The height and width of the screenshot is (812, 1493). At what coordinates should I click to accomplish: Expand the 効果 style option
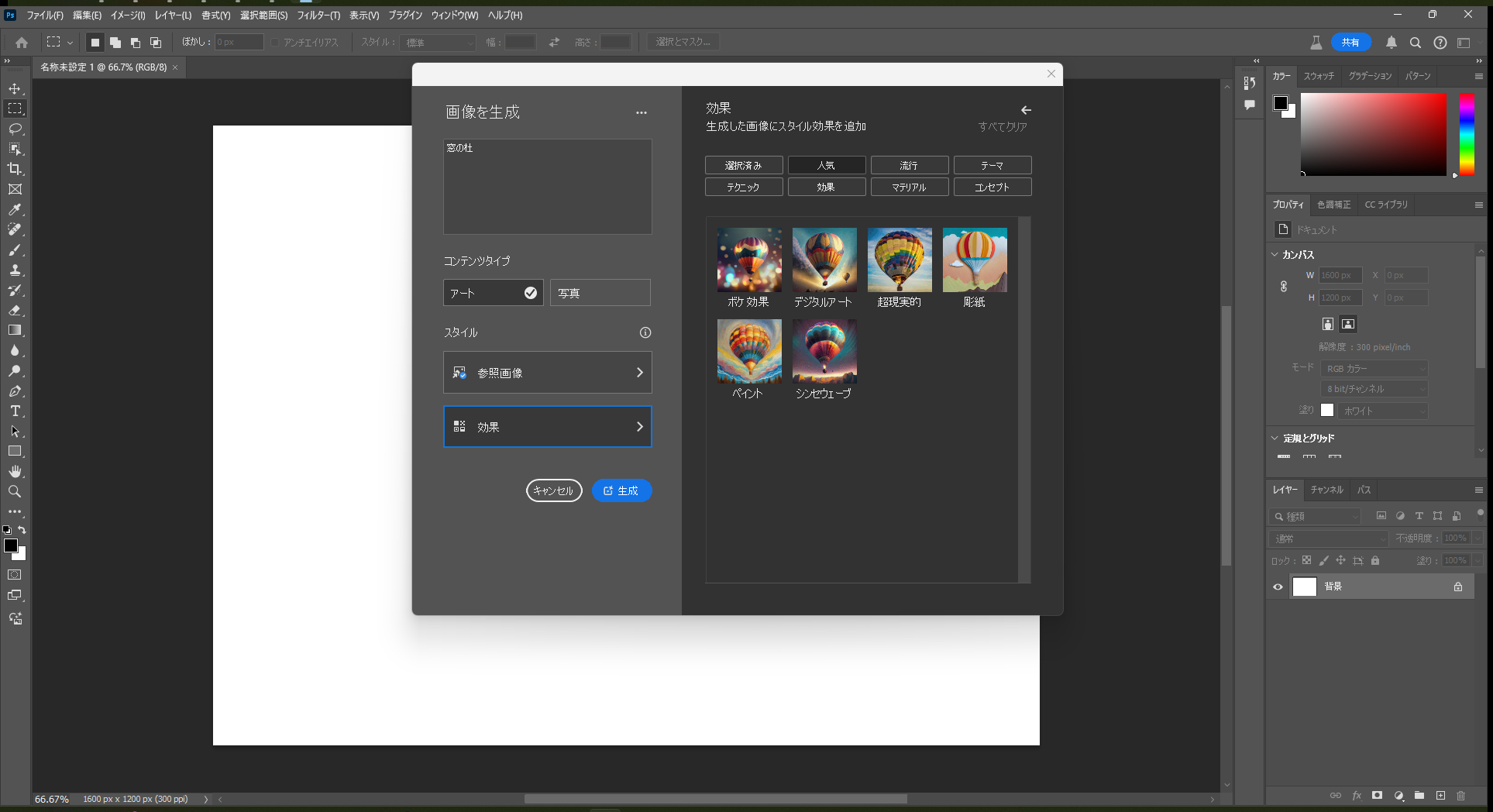point(548,427)
